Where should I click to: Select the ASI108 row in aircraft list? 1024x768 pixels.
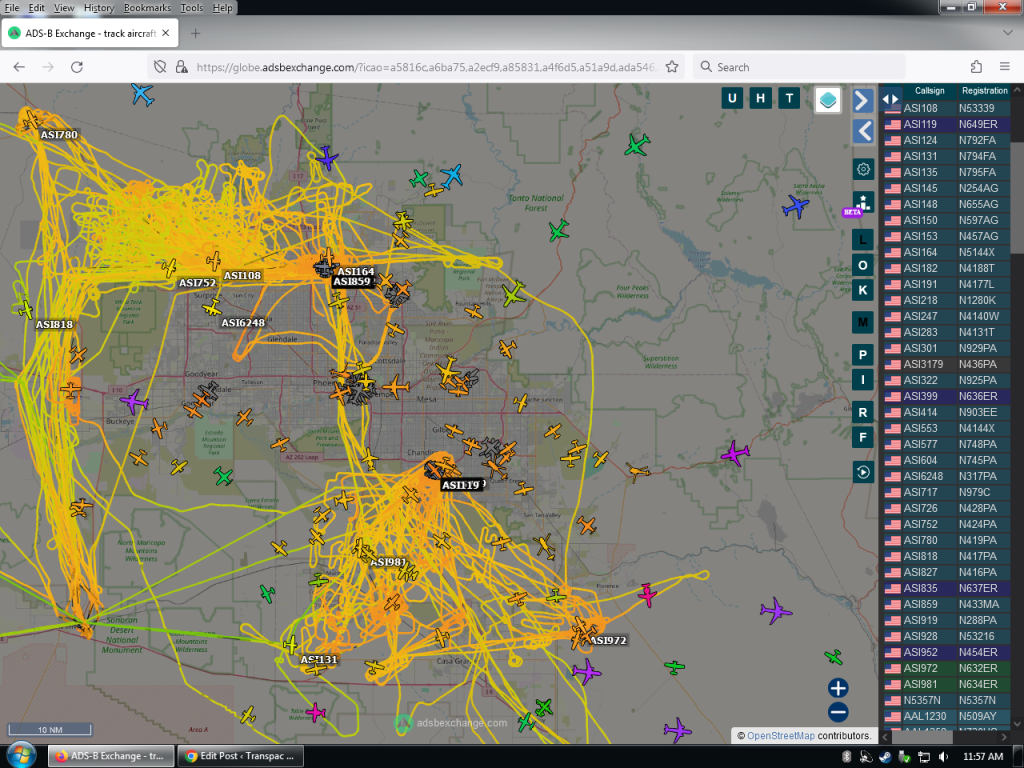click(946, 108)
